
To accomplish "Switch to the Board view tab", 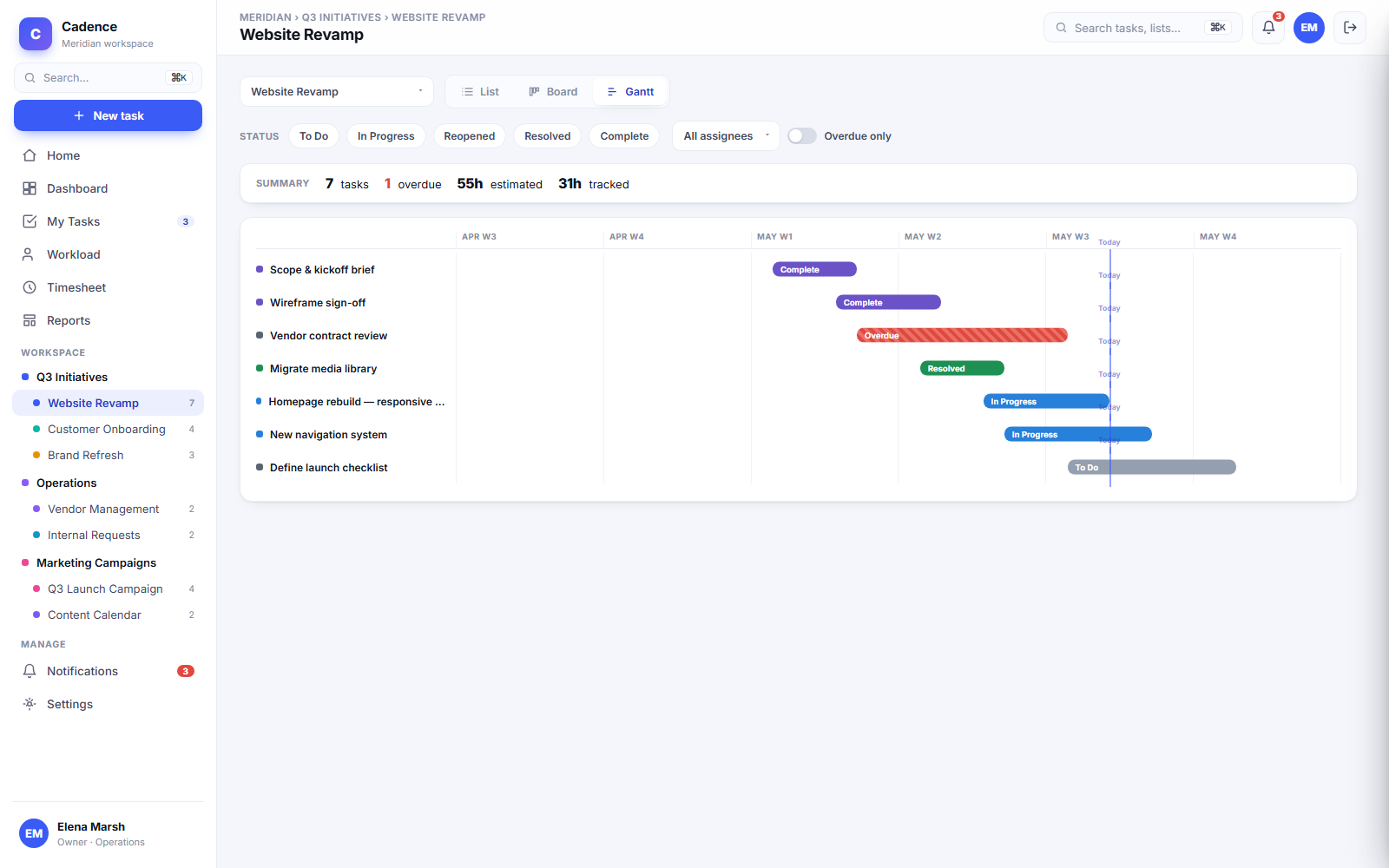I will (553, 92).
